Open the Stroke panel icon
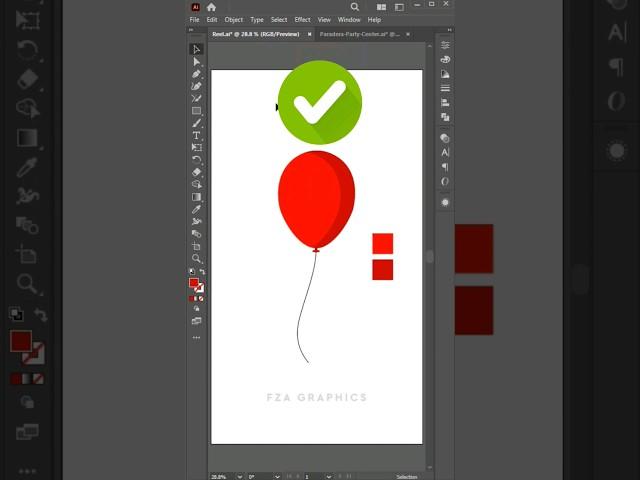This screenshot has height=480, width=640. point(445,88)
